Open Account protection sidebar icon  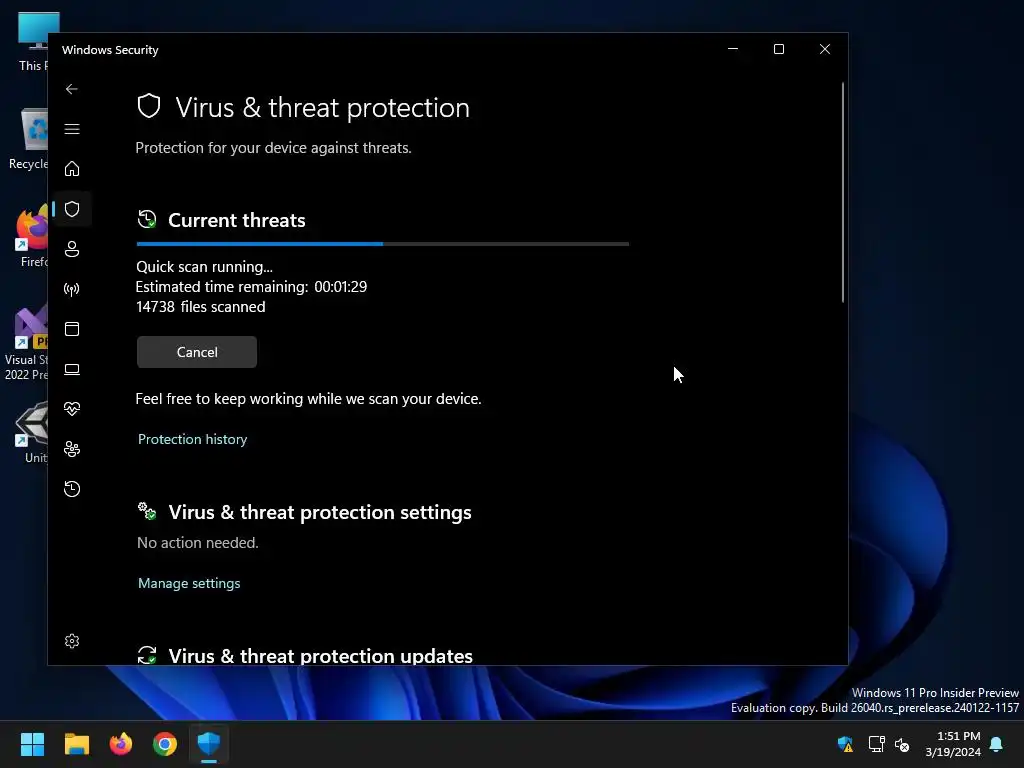[72, 249]
